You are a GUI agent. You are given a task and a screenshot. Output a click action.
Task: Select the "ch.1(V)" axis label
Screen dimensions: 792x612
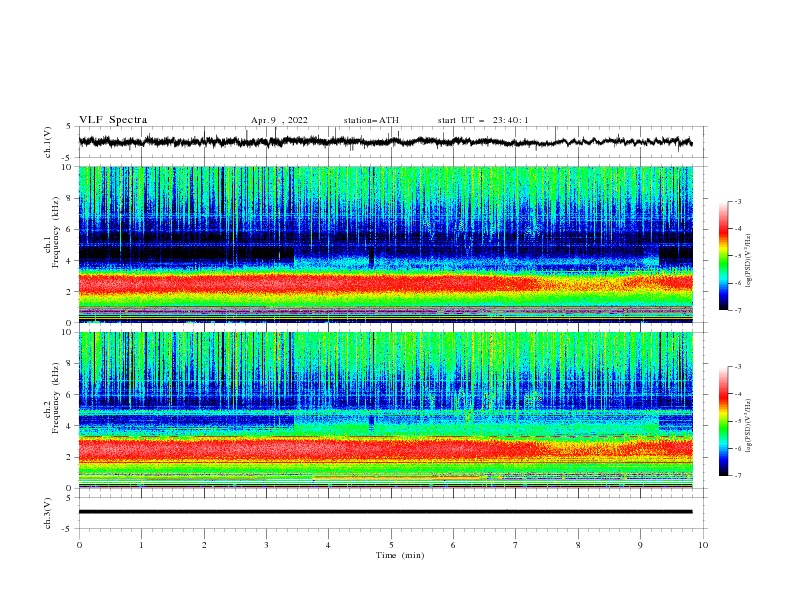[48, 142]
